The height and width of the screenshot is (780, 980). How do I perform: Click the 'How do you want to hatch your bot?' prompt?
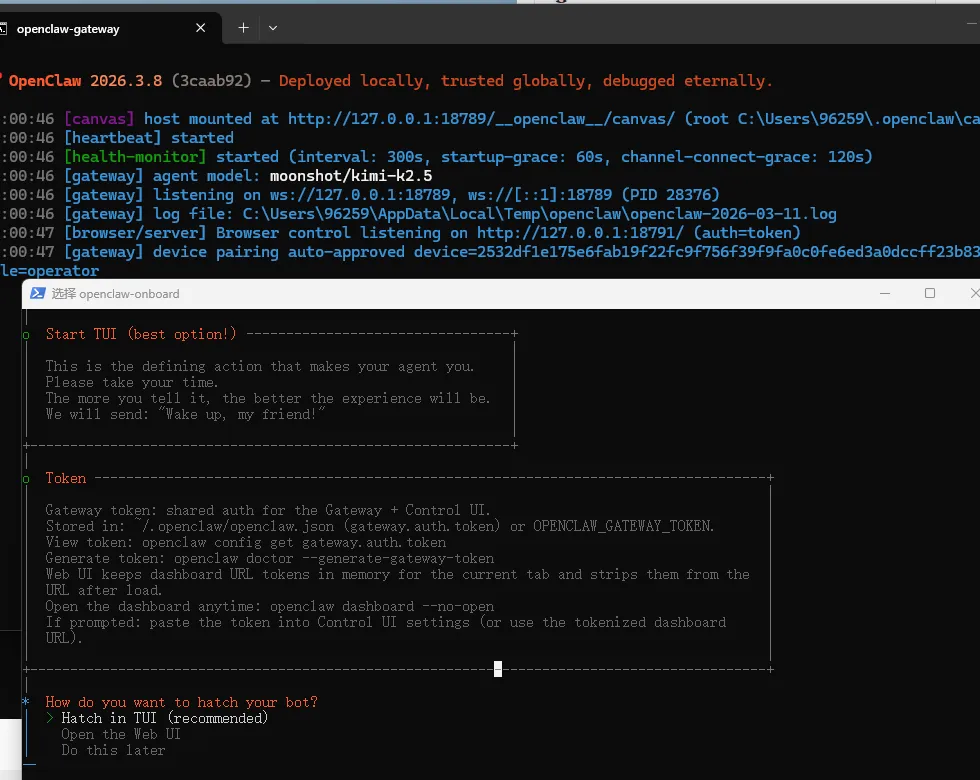(181, 702)
